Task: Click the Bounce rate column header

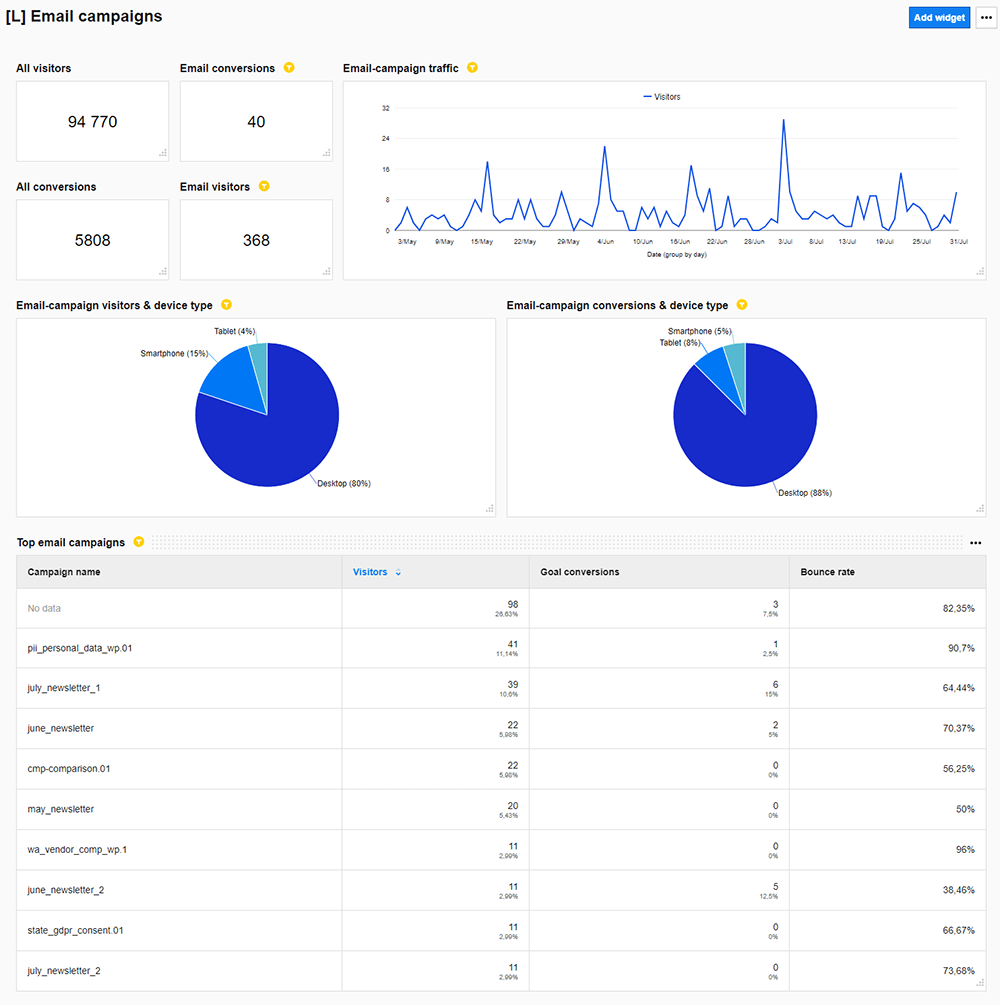Action: pos(827,572)
